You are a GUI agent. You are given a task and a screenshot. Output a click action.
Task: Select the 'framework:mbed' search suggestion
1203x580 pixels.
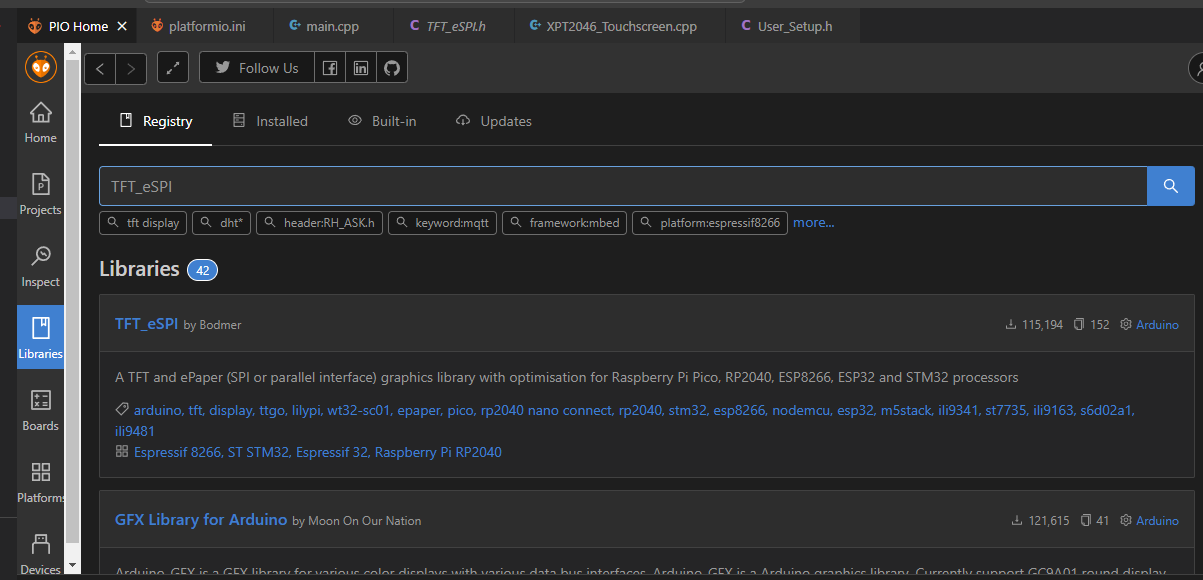565,223
